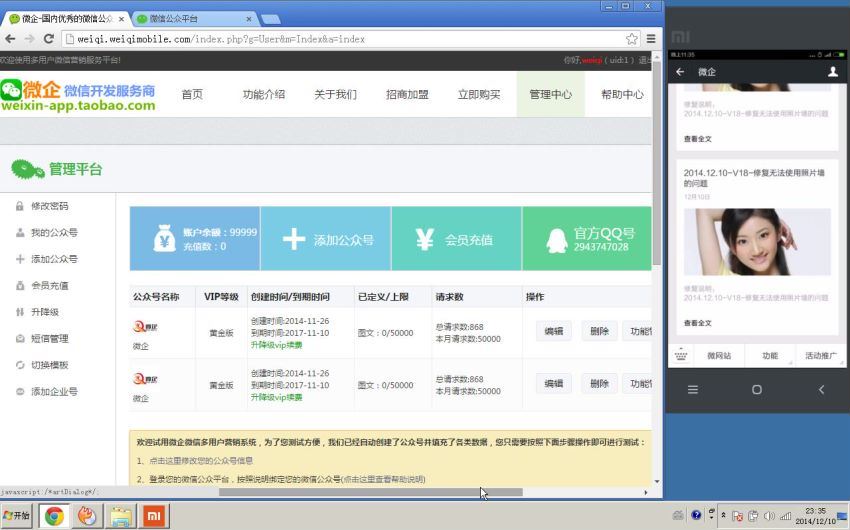This screenshot has height=530, width=850.
Task: Click 点击这里修改您的公众号信息 link
Action: (201, 461)
